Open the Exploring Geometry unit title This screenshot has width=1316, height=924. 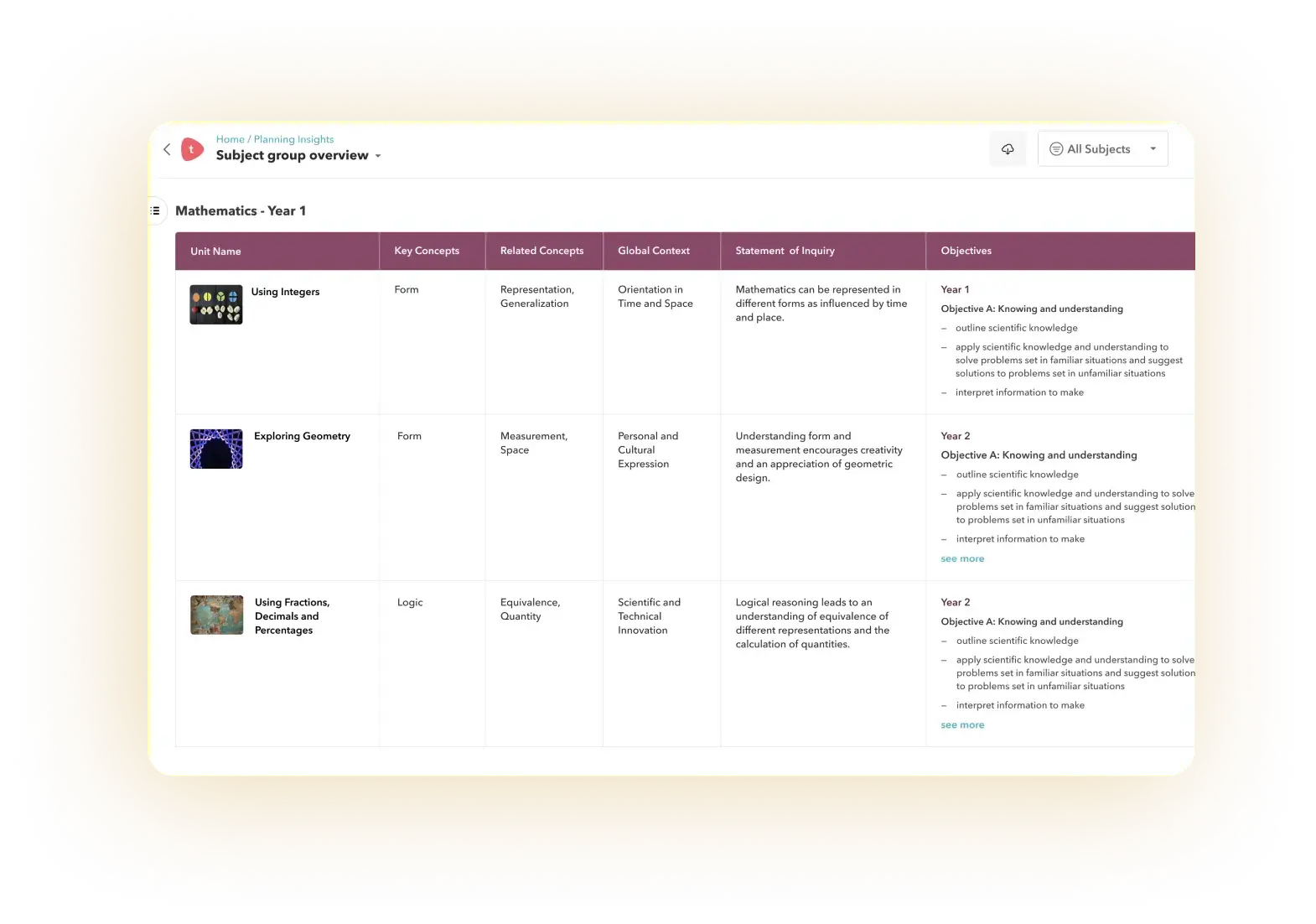click(x=302, y=436)
